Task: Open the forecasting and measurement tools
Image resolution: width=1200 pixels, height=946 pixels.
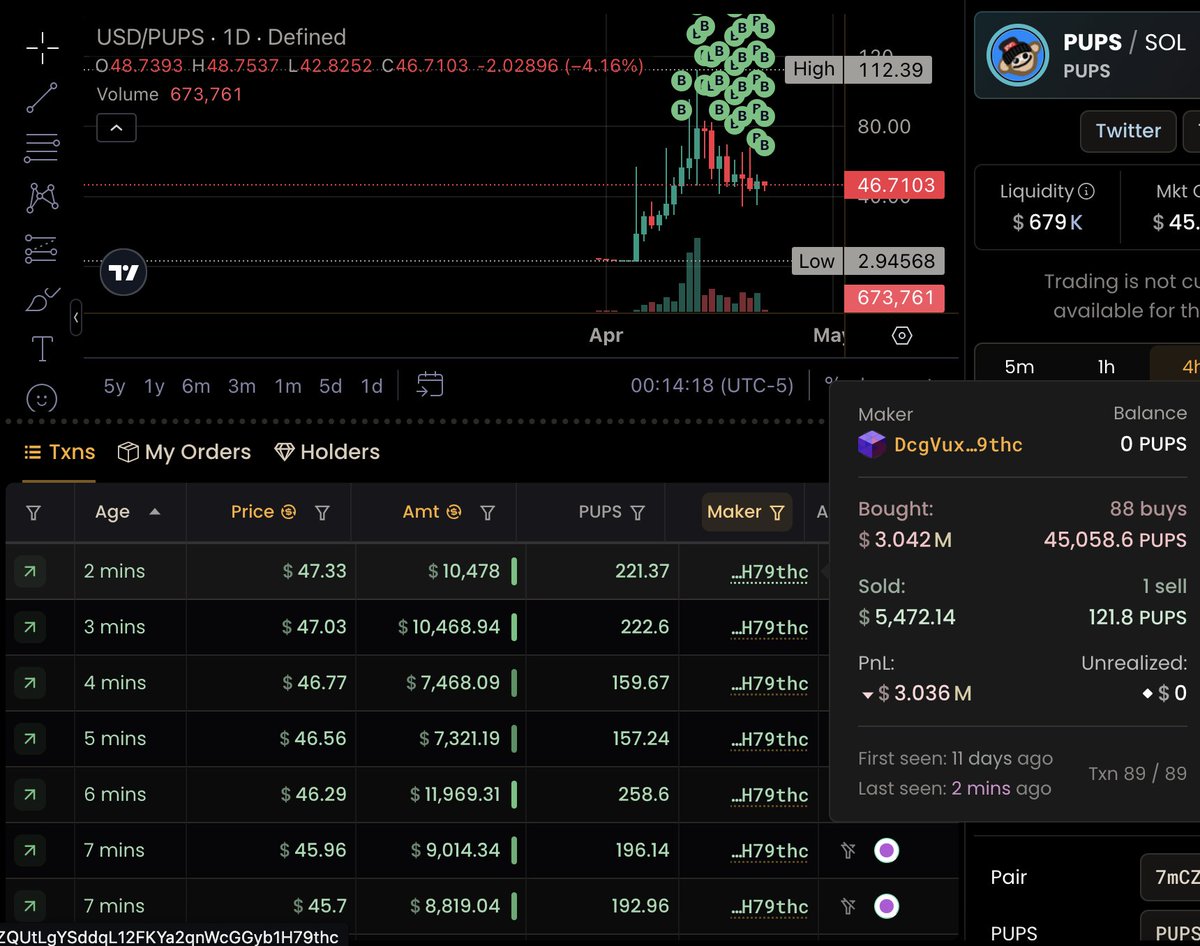Action: (x=42, y=248)
